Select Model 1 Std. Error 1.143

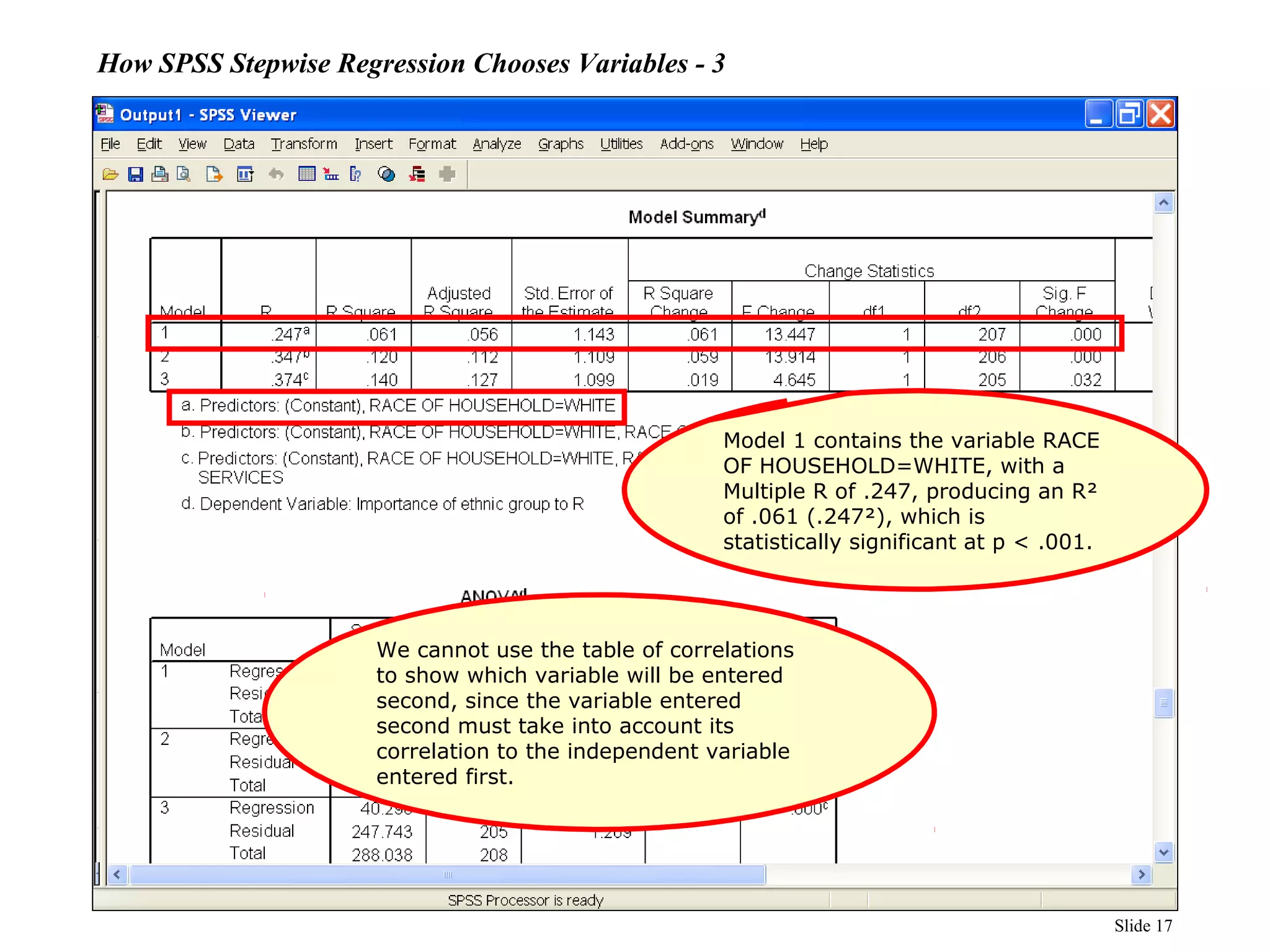point(593,335)
